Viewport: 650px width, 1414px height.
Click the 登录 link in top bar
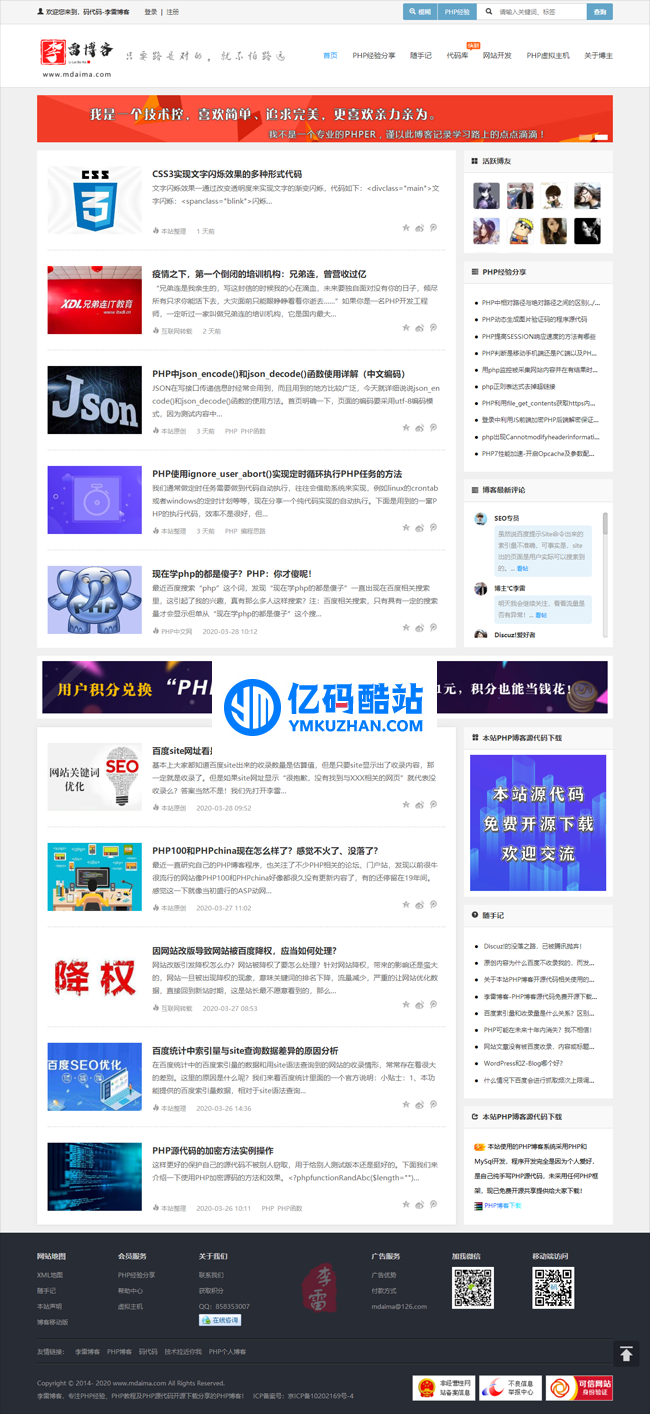[x=151, y=12]
